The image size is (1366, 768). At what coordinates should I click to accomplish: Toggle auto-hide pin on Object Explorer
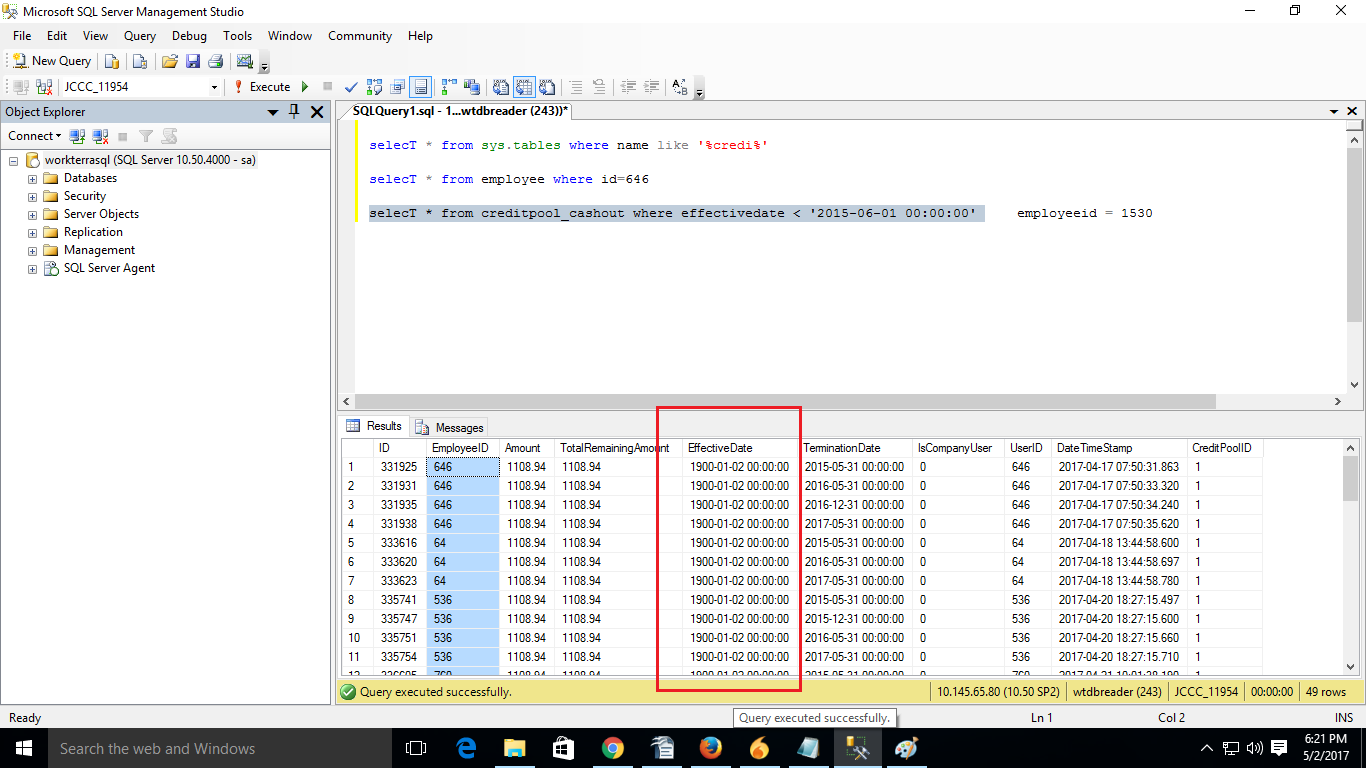(x=294, y=112)
